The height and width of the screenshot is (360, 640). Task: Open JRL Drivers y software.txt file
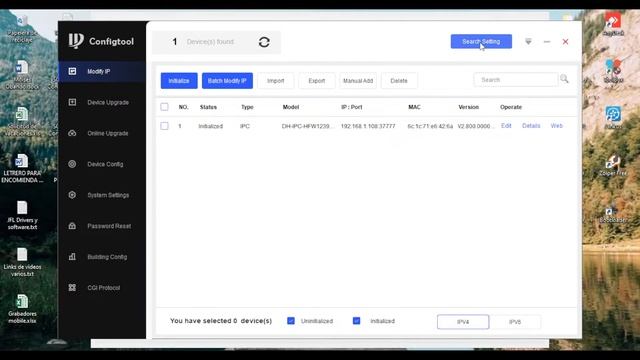click(22, 215)
